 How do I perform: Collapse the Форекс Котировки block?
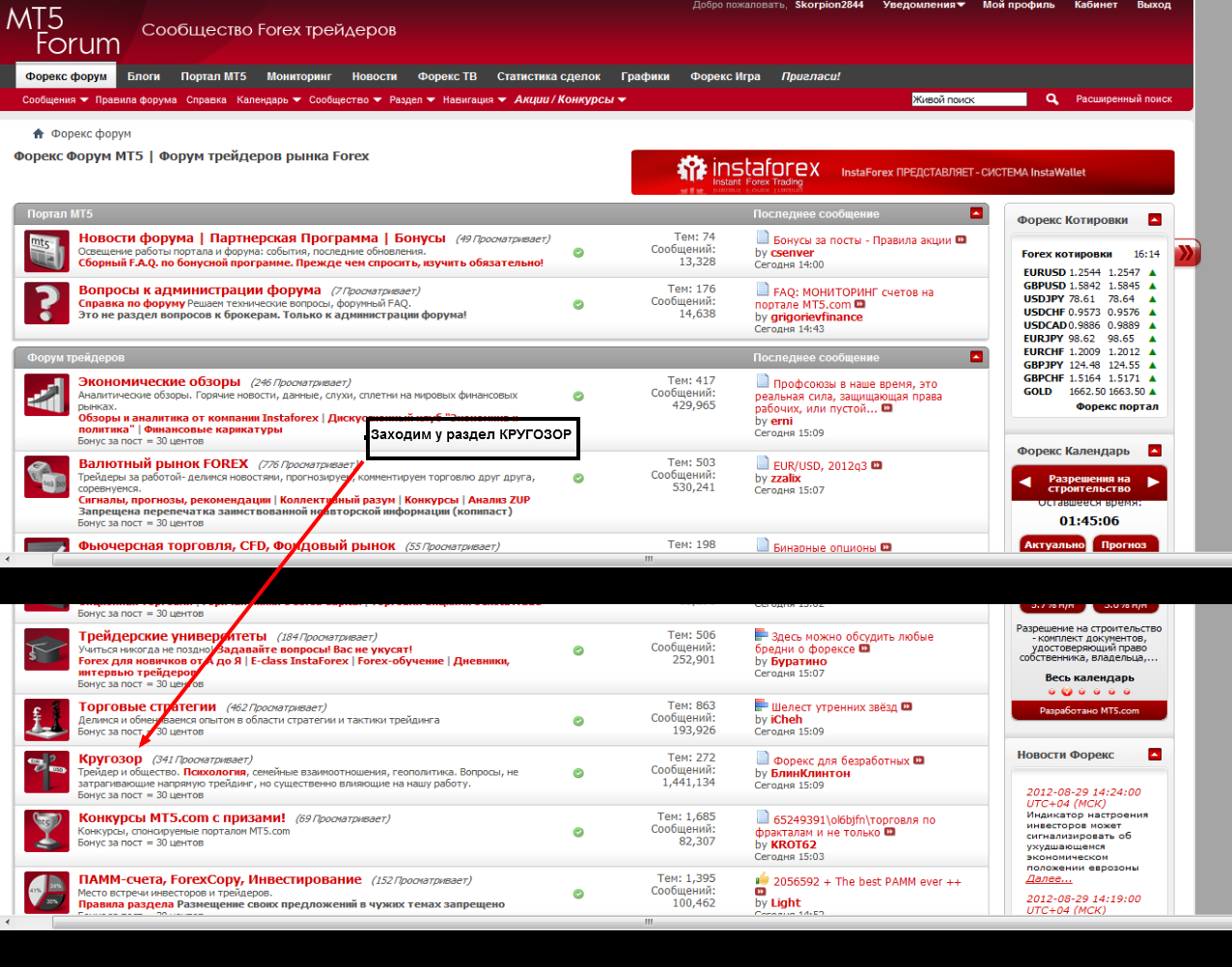(x=1155, y=220)
